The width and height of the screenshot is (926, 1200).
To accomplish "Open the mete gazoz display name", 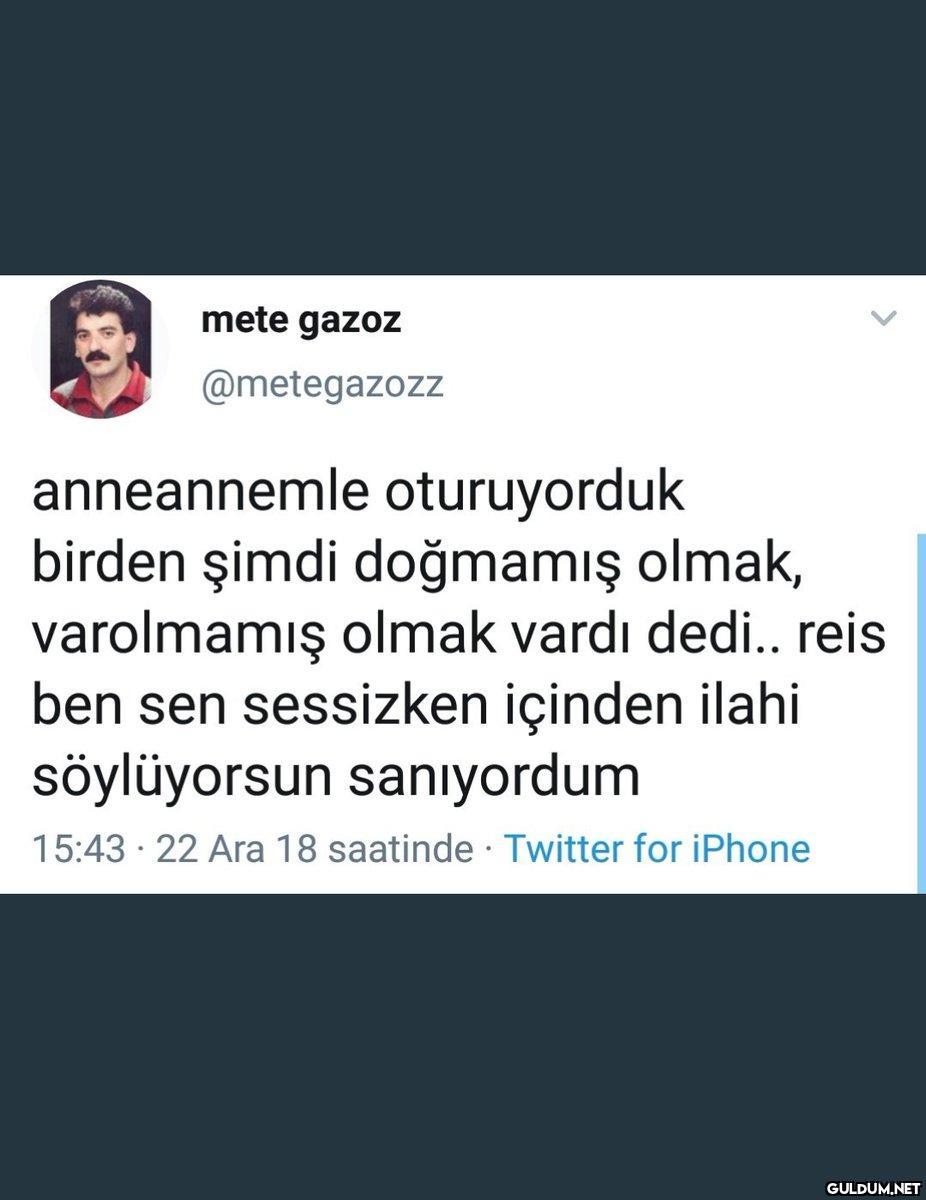I will (301, 320).
